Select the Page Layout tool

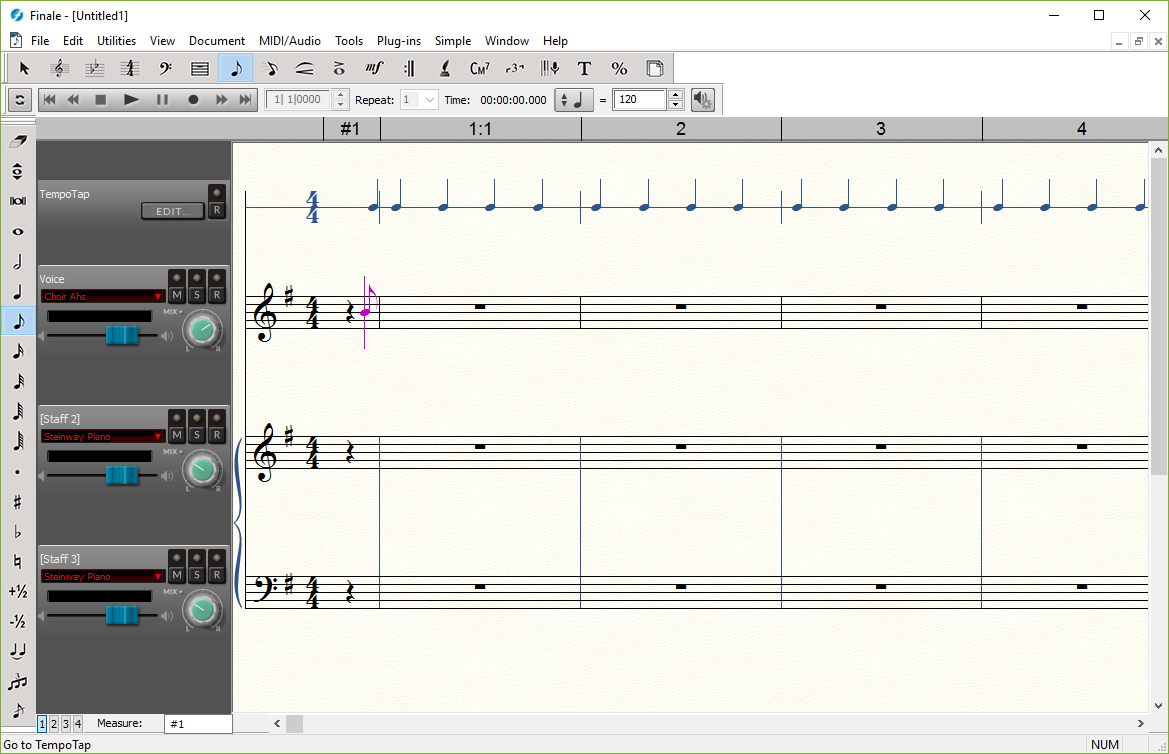coord(655,69)
